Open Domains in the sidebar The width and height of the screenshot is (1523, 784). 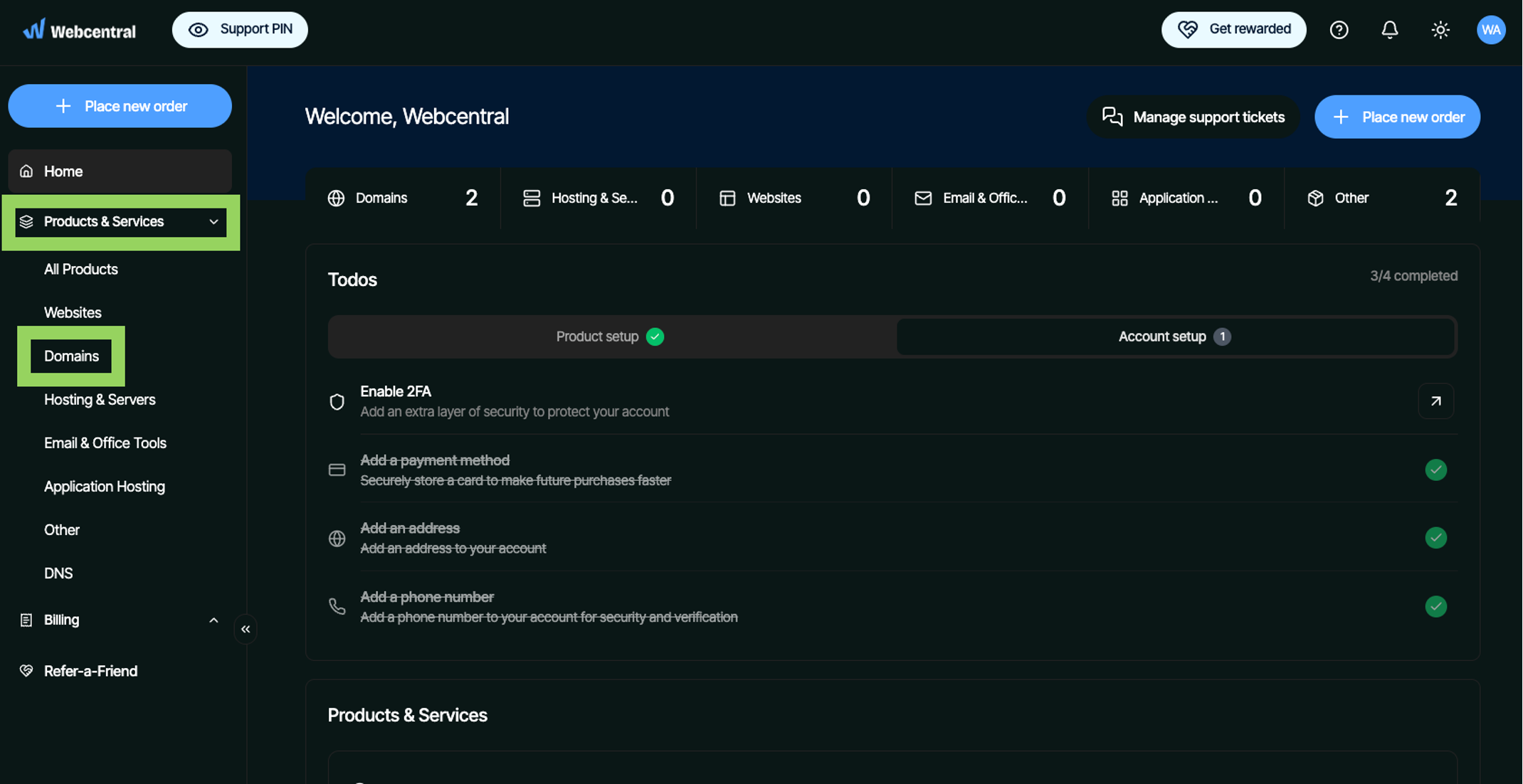[x=71, y=356]
